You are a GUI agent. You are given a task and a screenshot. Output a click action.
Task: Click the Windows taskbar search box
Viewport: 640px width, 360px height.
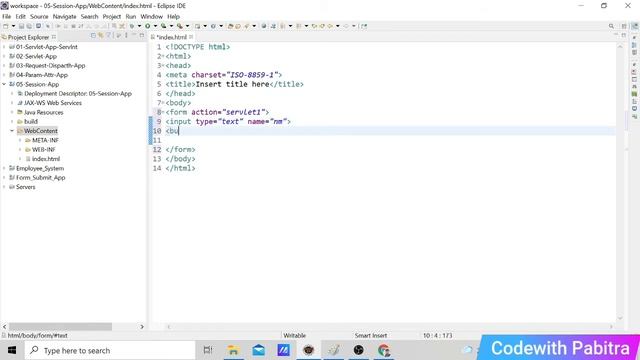[x=110, y=350]
